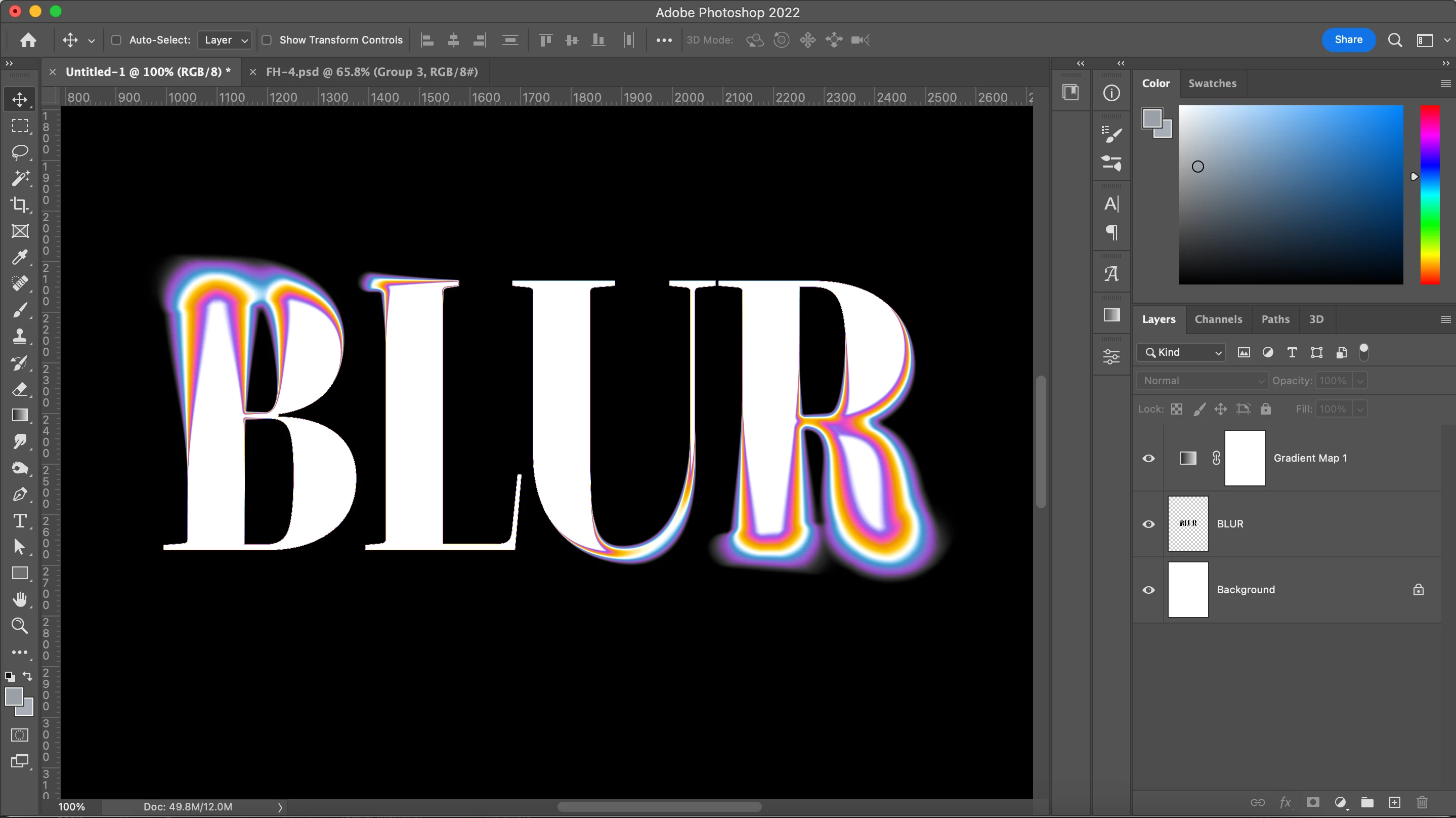Select the Clone Stamp tool
This screenshot has height=818, width=1456.
point(20,337)
